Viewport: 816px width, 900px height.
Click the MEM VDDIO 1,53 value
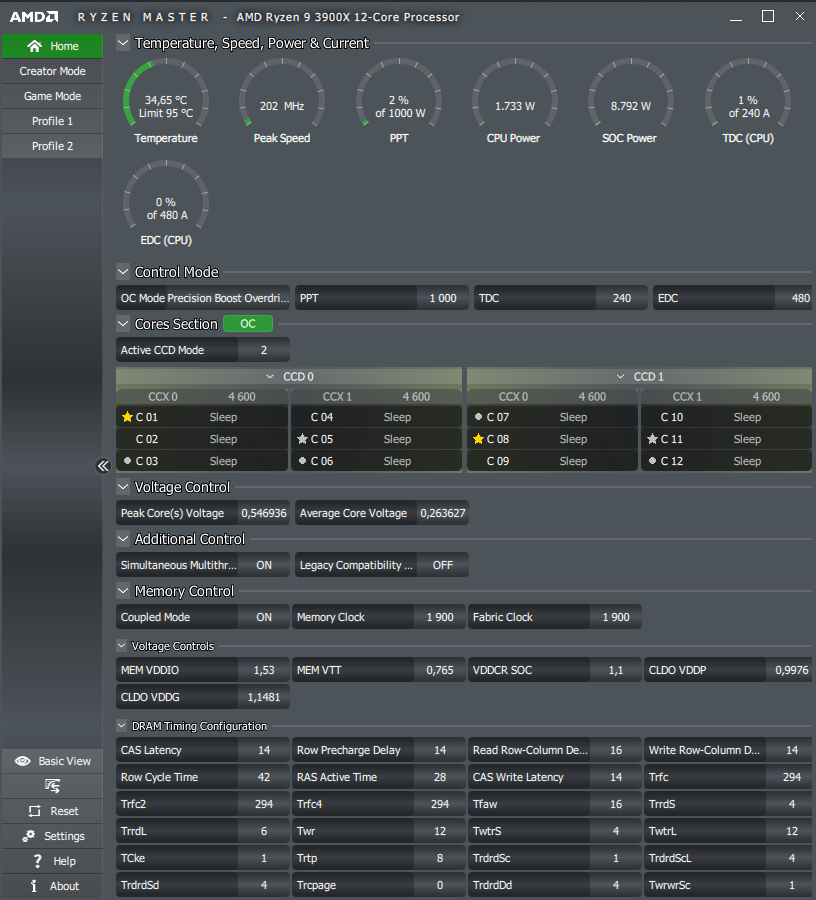pyautogui.click(x=264, y=670)
